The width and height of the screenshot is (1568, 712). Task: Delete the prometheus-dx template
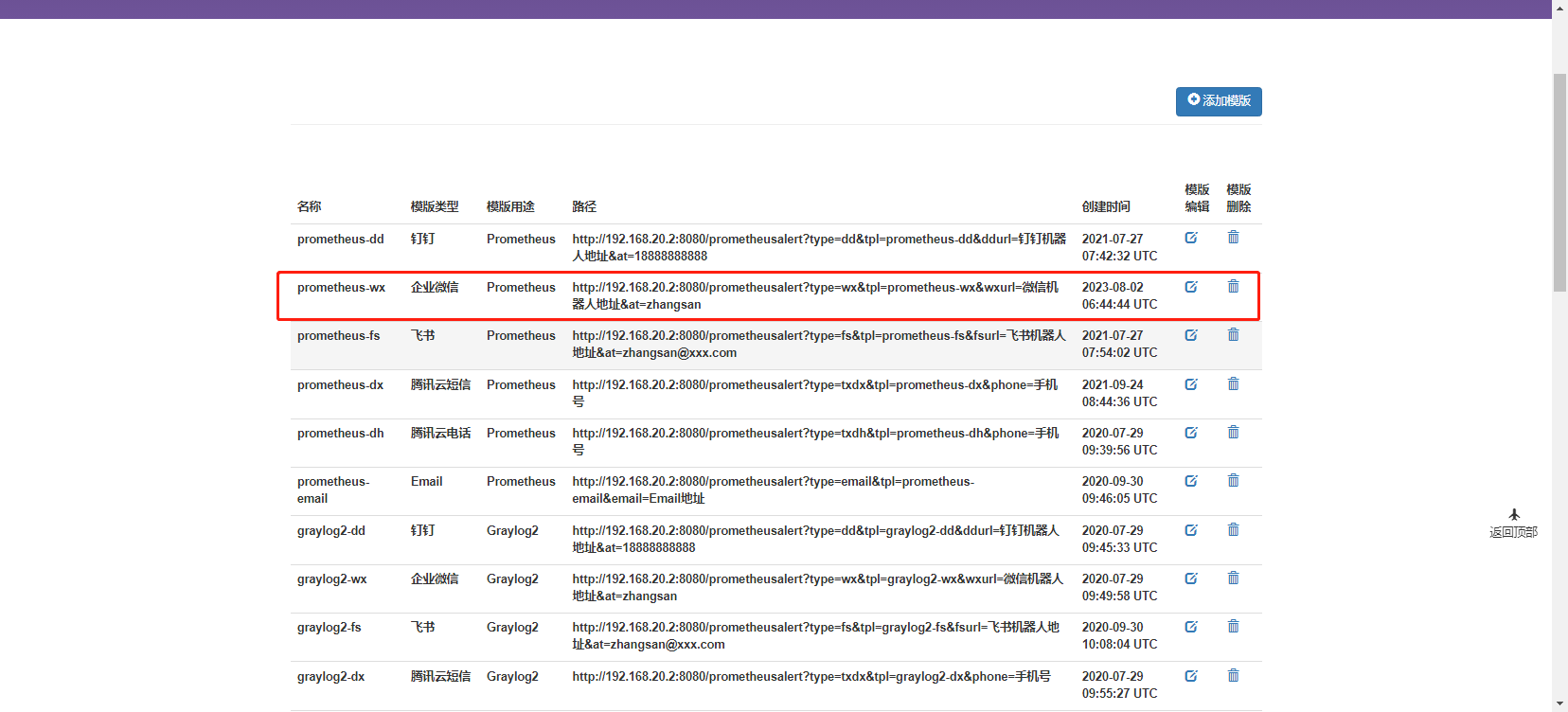tap(1233, 383)
